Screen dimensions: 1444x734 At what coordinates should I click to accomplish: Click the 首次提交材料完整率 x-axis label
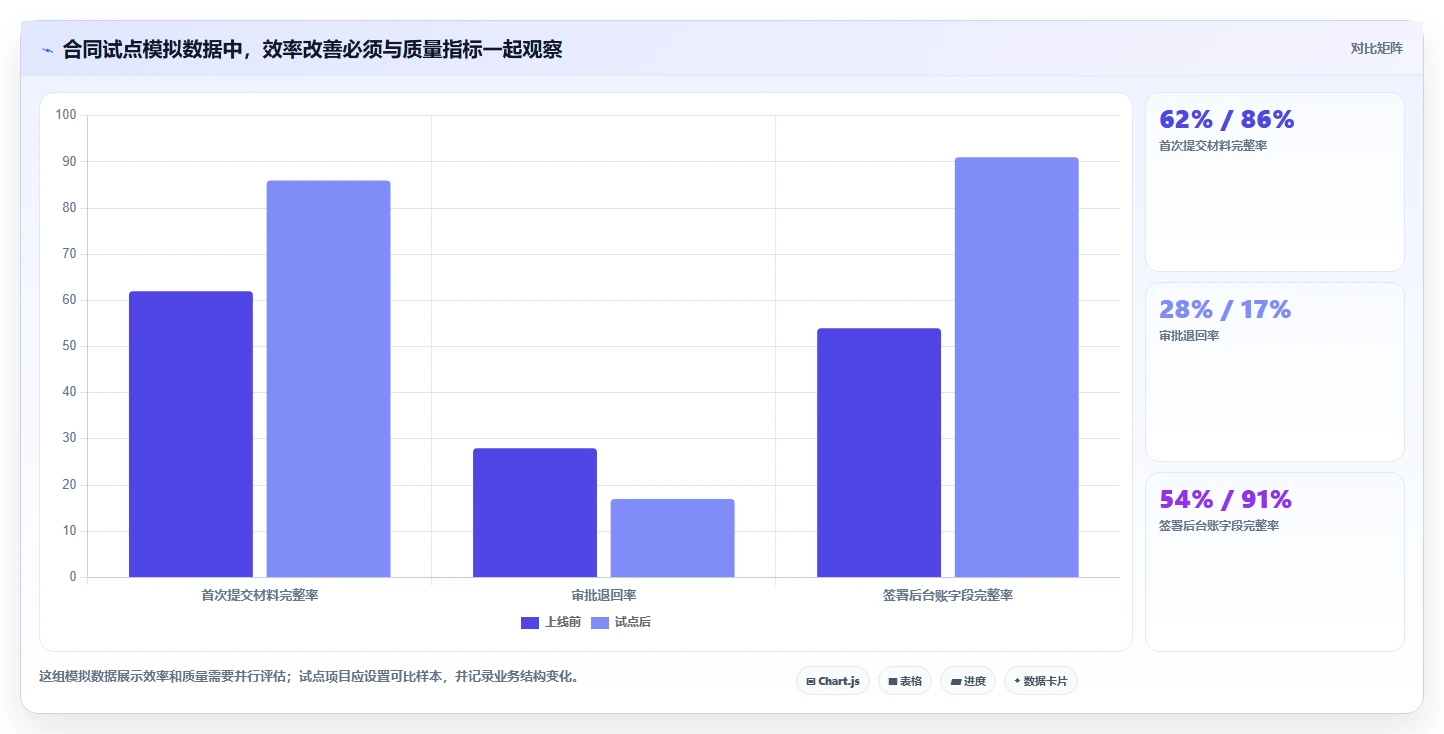pyautogui.click(x=260, y=595)
